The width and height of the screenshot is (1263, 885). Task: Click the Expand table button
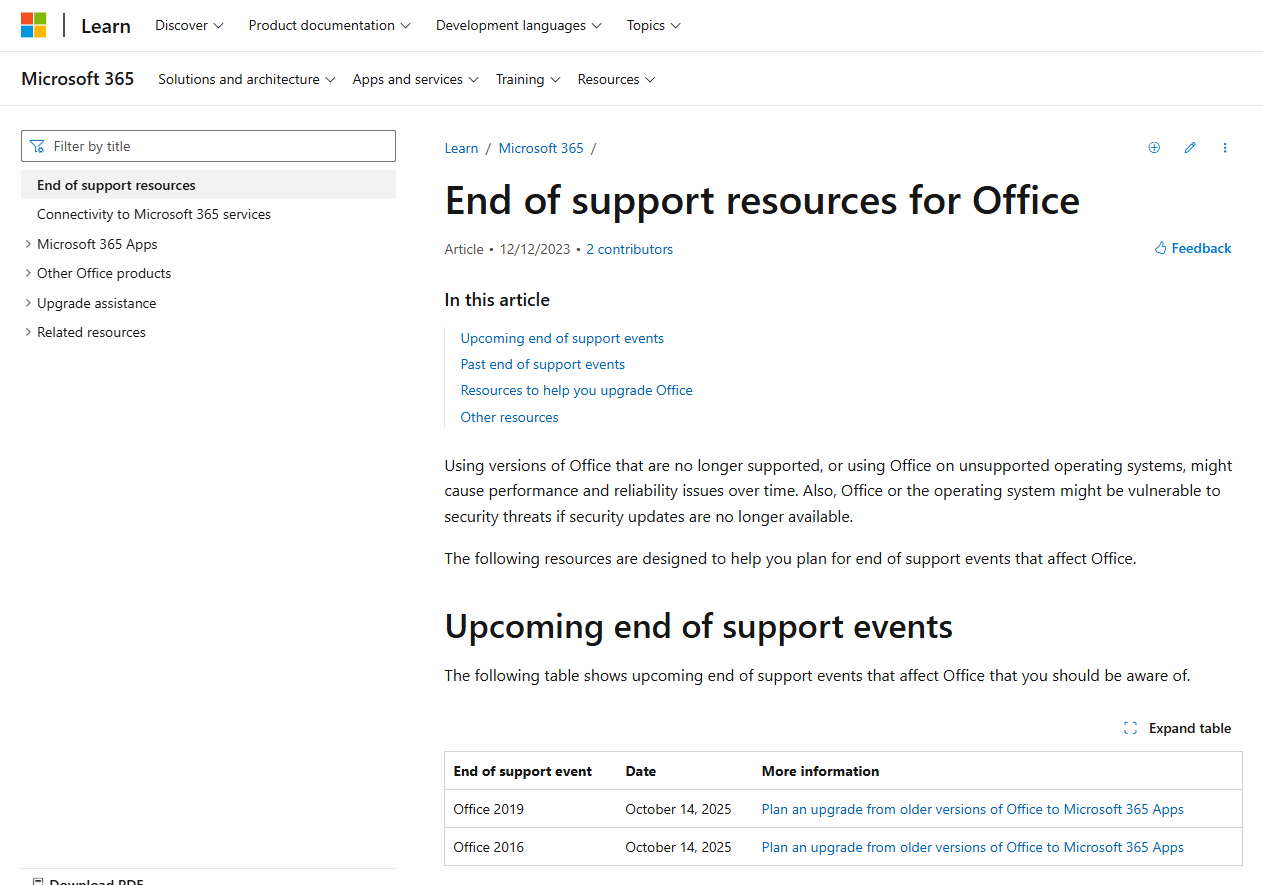coord(1177,728)
